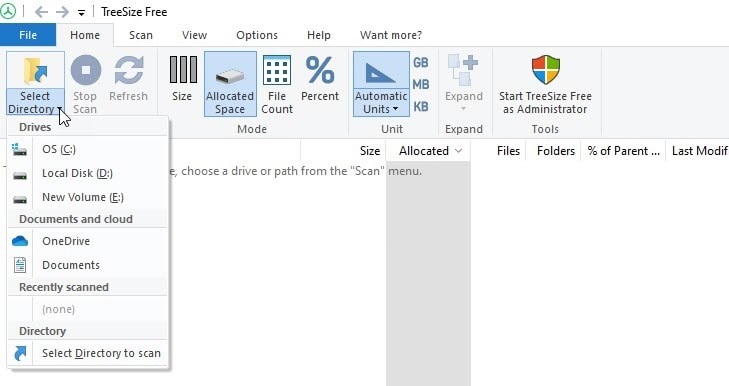Click the Allocated column sort chevron

pyautogui.click(x=458, y=151)
